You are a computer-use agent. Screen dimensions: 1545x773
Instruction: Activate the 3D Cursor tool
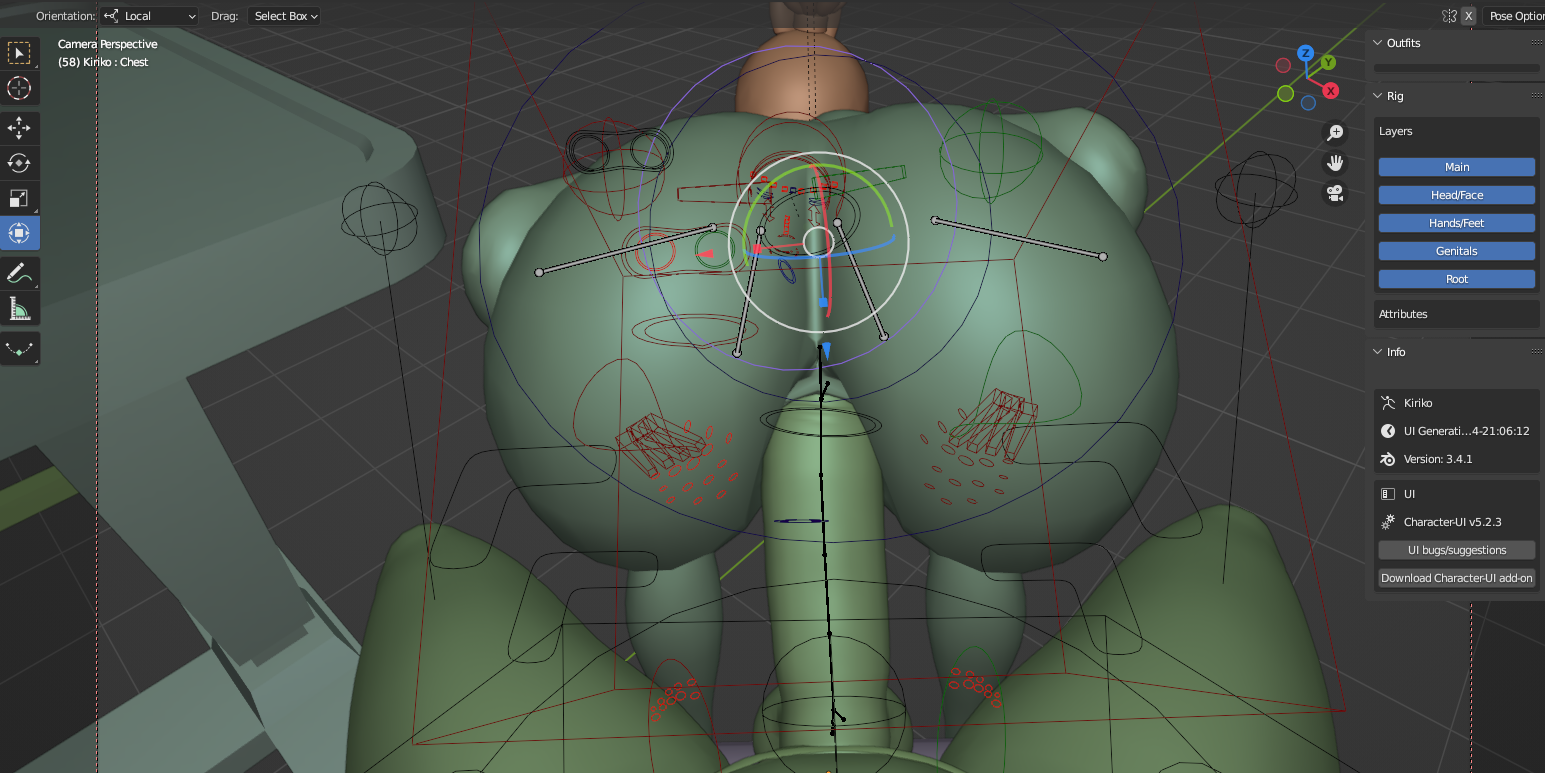point(19,88)
